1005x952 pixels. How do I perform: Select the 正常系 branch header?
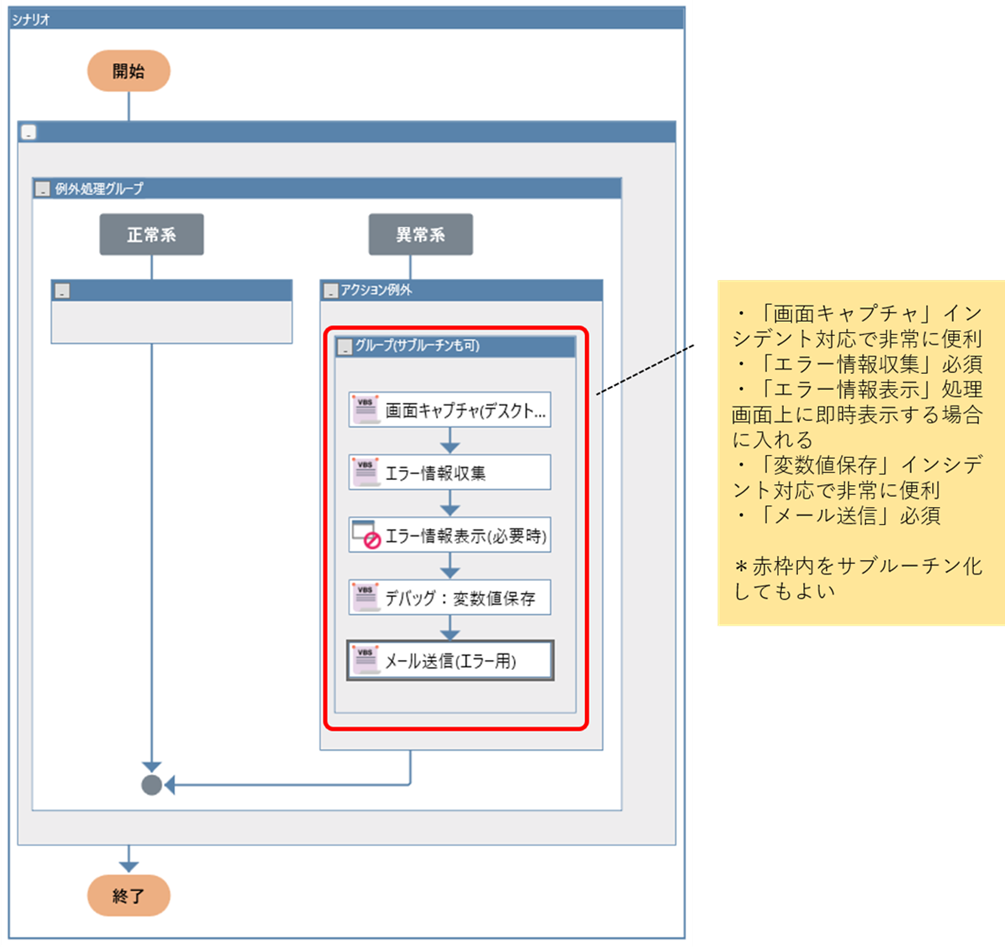tap(151, 235)
